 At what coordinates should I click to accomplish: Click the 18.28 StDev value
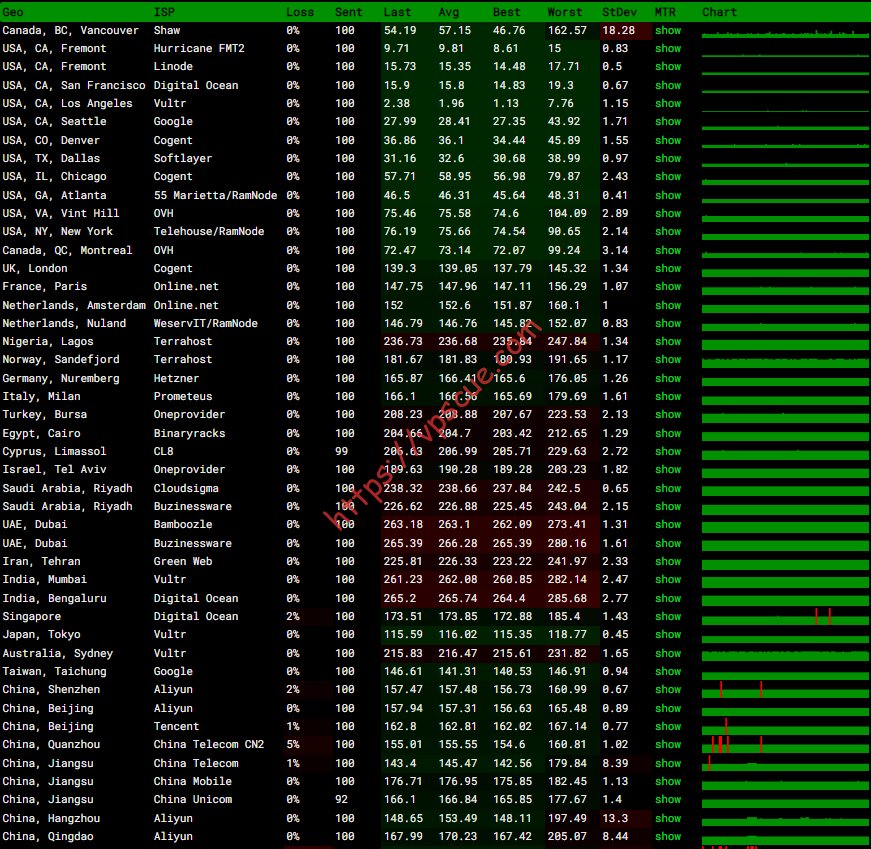pyautogui.click(x=619, y=31)
